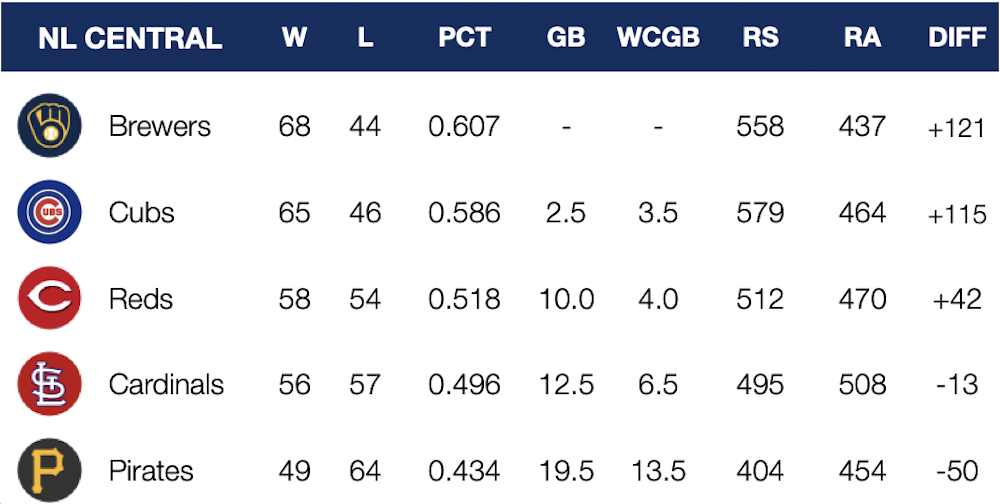Sort by the RA column header

pos(862,38)
